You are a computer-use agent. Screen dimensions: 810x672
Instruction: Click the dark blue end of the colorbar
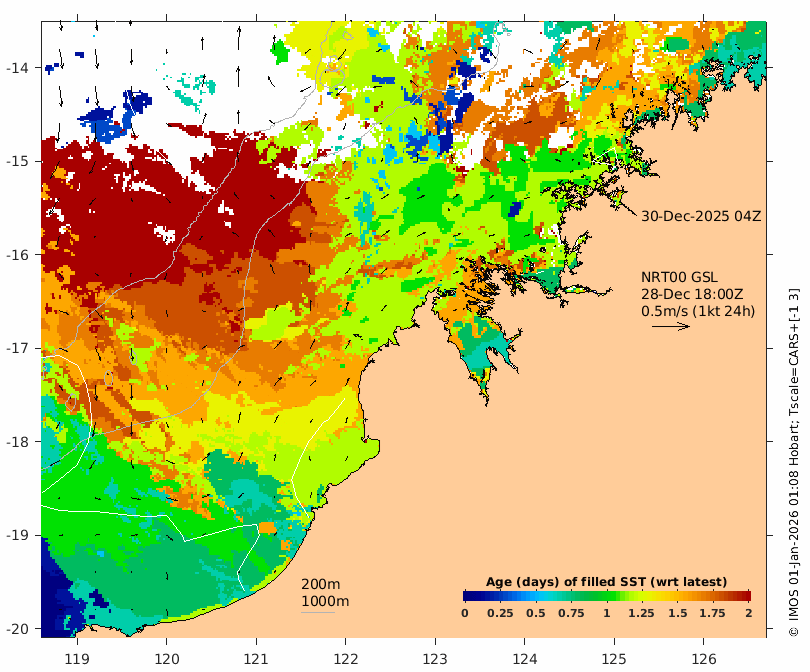coord(468,596)
